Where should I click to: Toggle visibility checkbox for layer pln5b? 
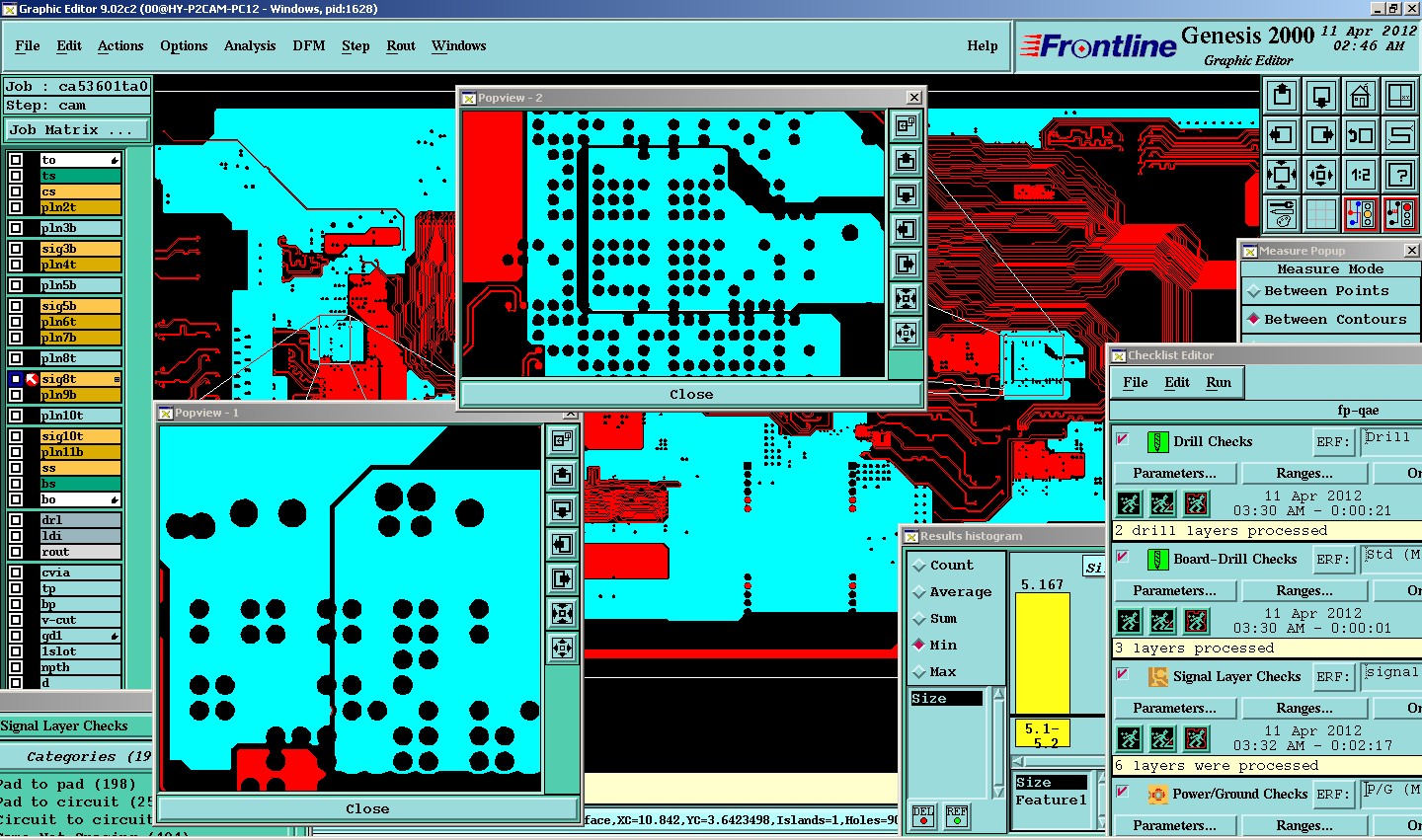click(16, 285)
